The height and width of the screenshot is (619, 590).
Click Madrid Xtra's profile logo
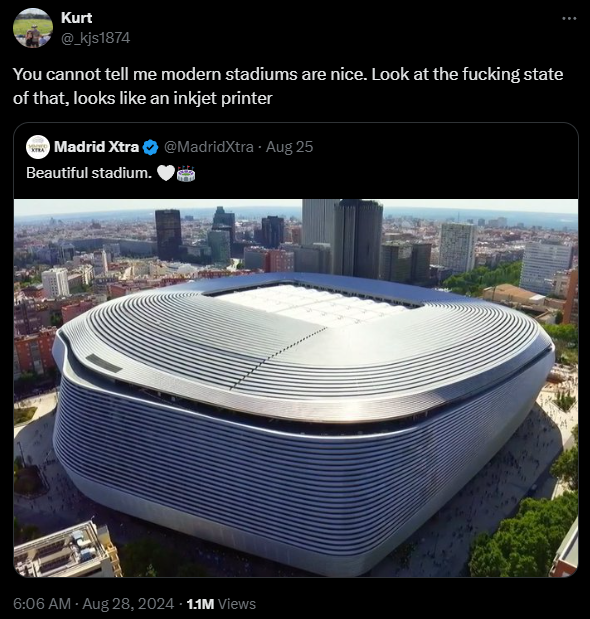(37, 147)
